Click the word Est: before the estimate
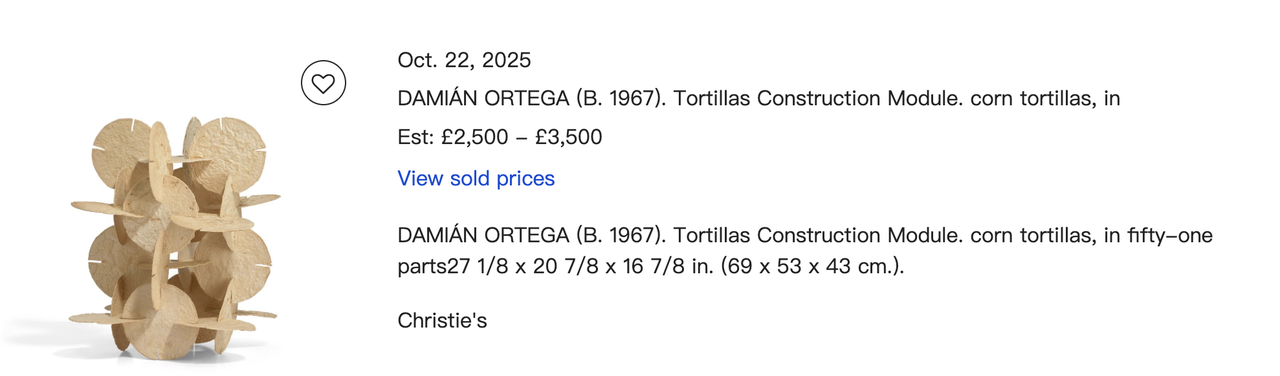This screenshot has height=376, width=1280. coord(416,137)
